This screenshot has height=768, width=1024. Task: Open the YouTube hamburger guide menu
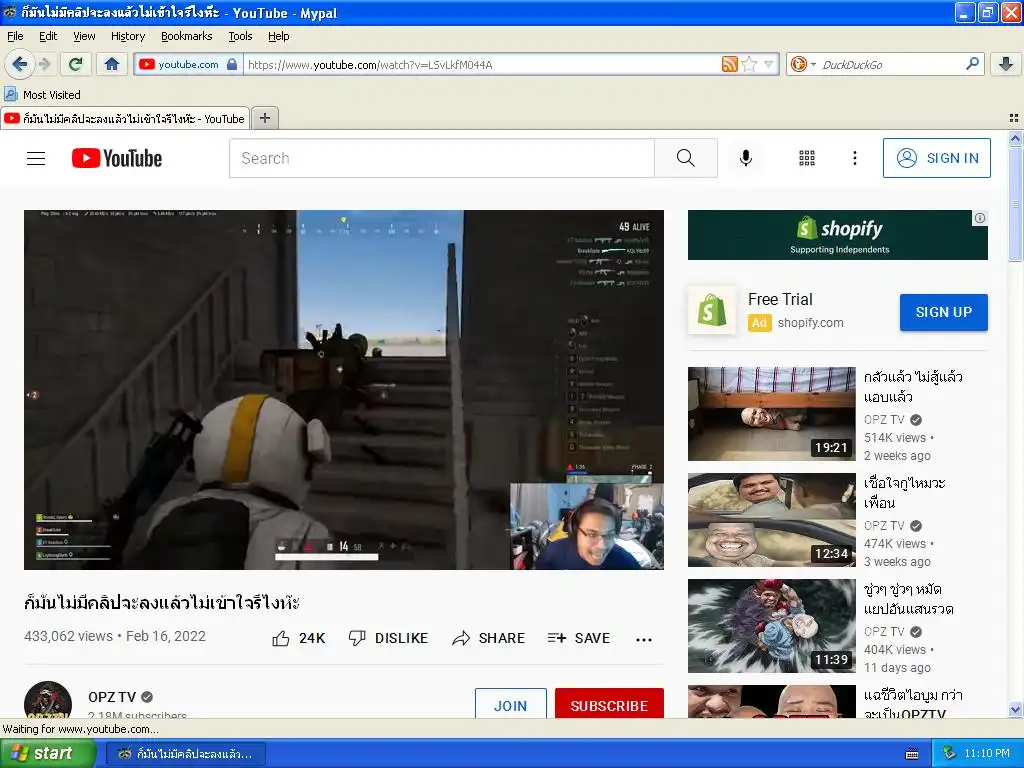[36, 158]
